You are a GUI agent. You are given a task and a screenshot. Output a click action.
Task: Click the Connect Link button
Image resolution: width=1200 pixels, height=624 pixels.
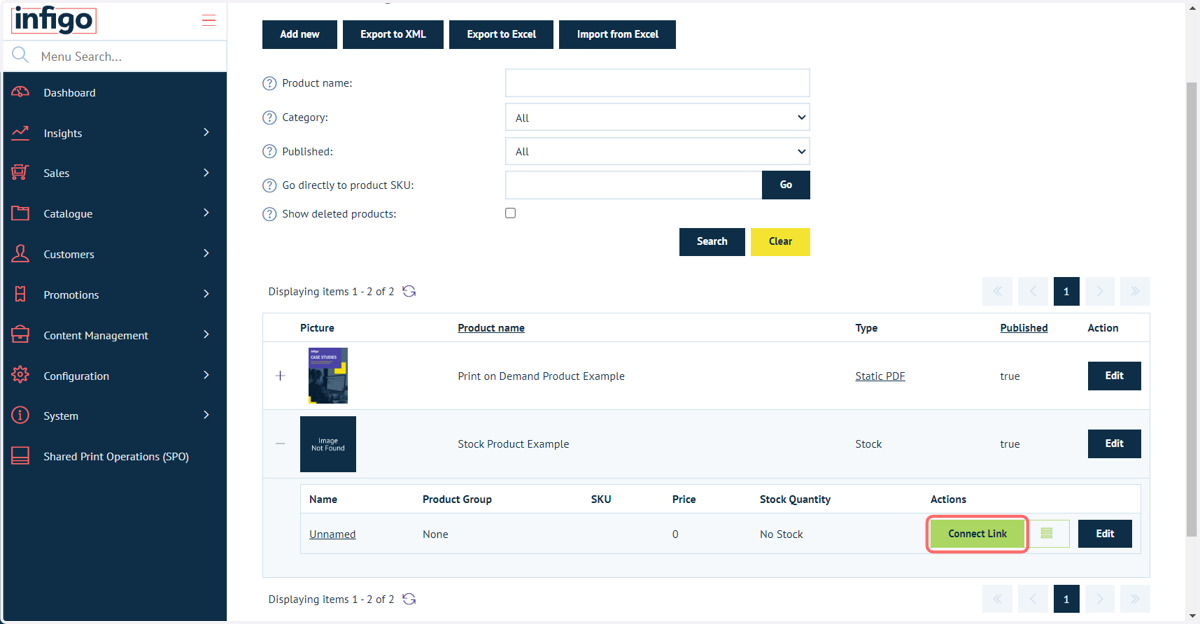pyautogui.click(x=978, y=534)
